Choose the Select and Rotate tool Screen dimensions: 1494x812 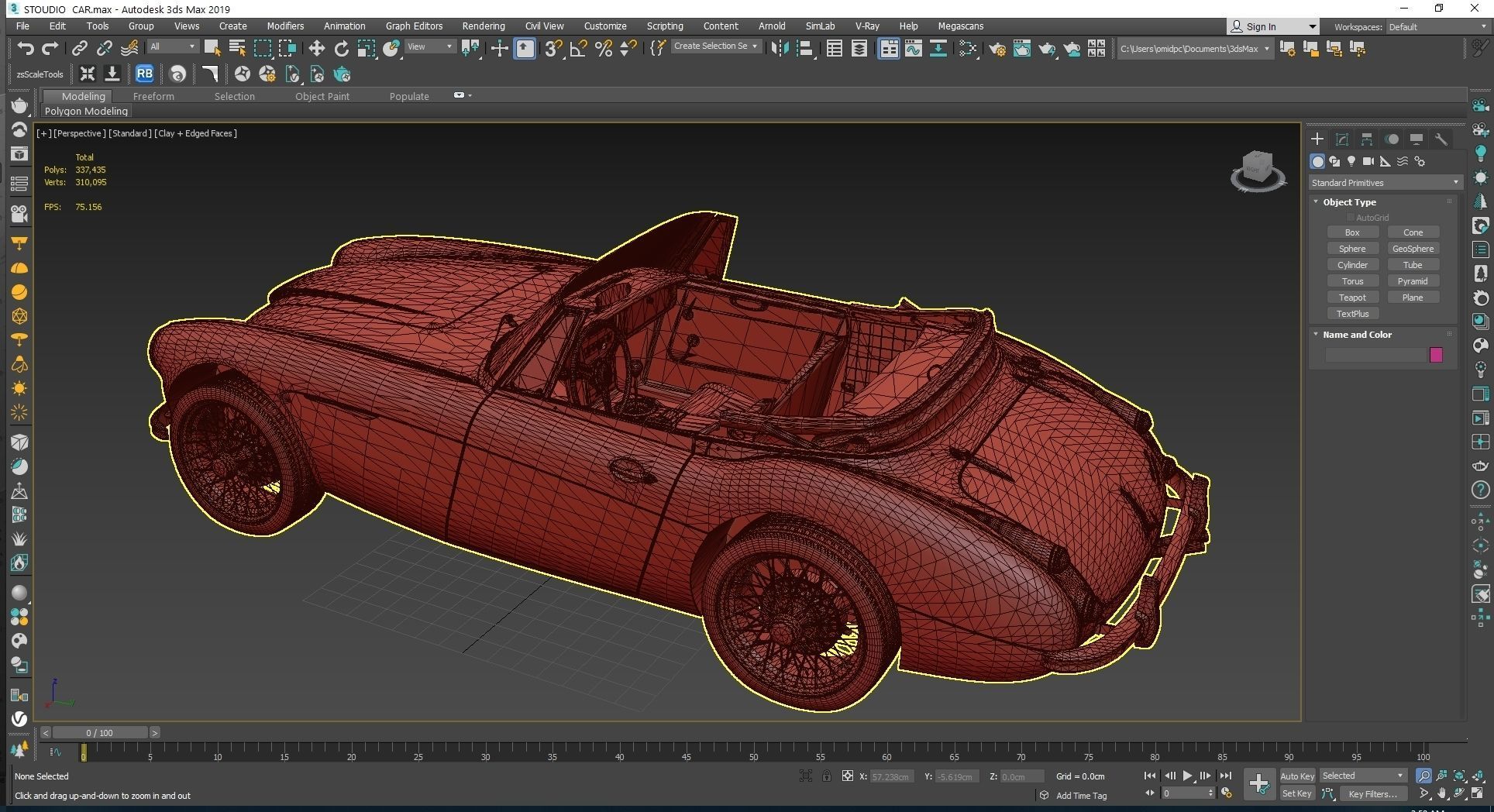pos(341,48)
